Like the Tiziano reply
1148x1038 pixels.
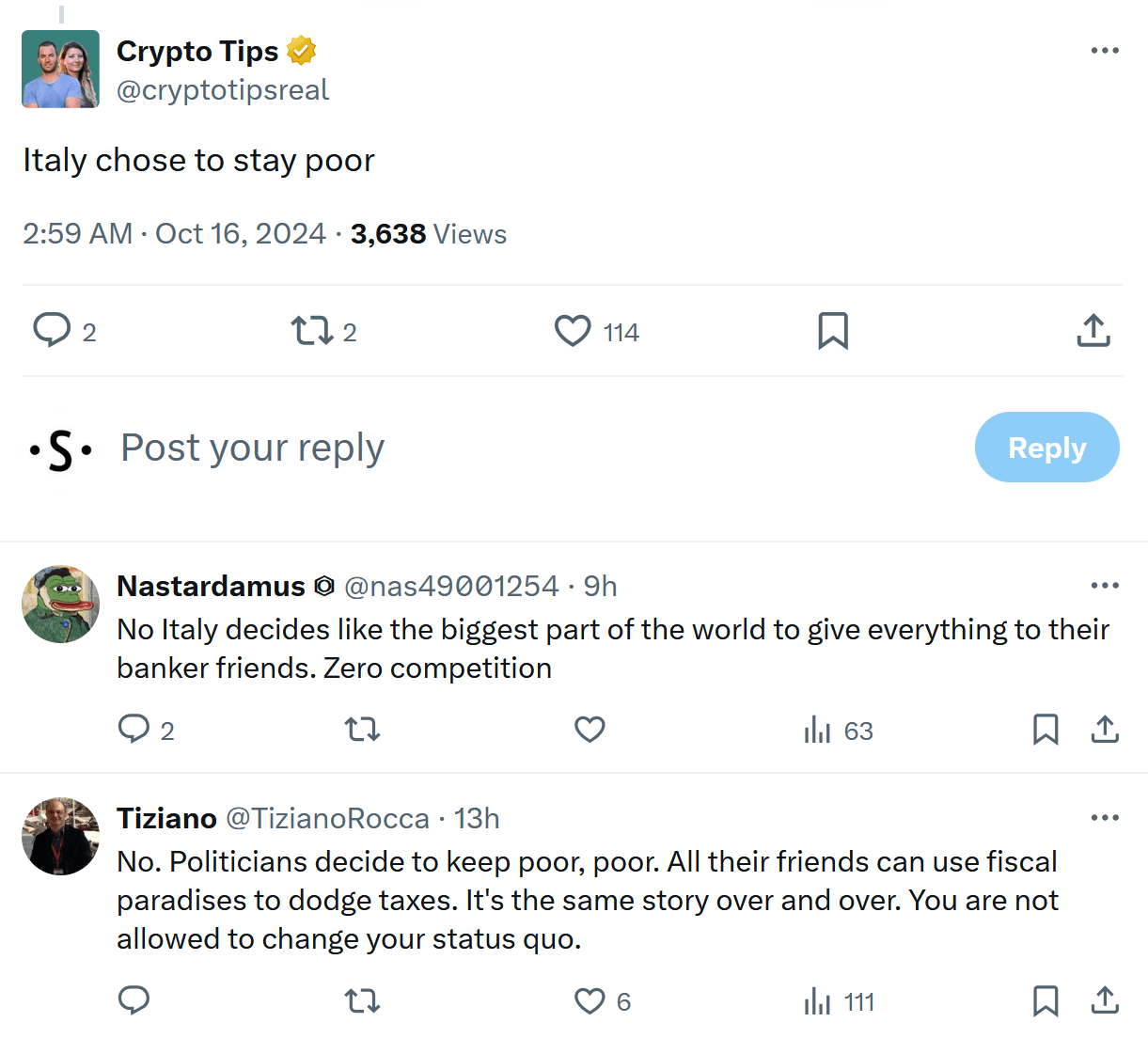coord(590,1001)
